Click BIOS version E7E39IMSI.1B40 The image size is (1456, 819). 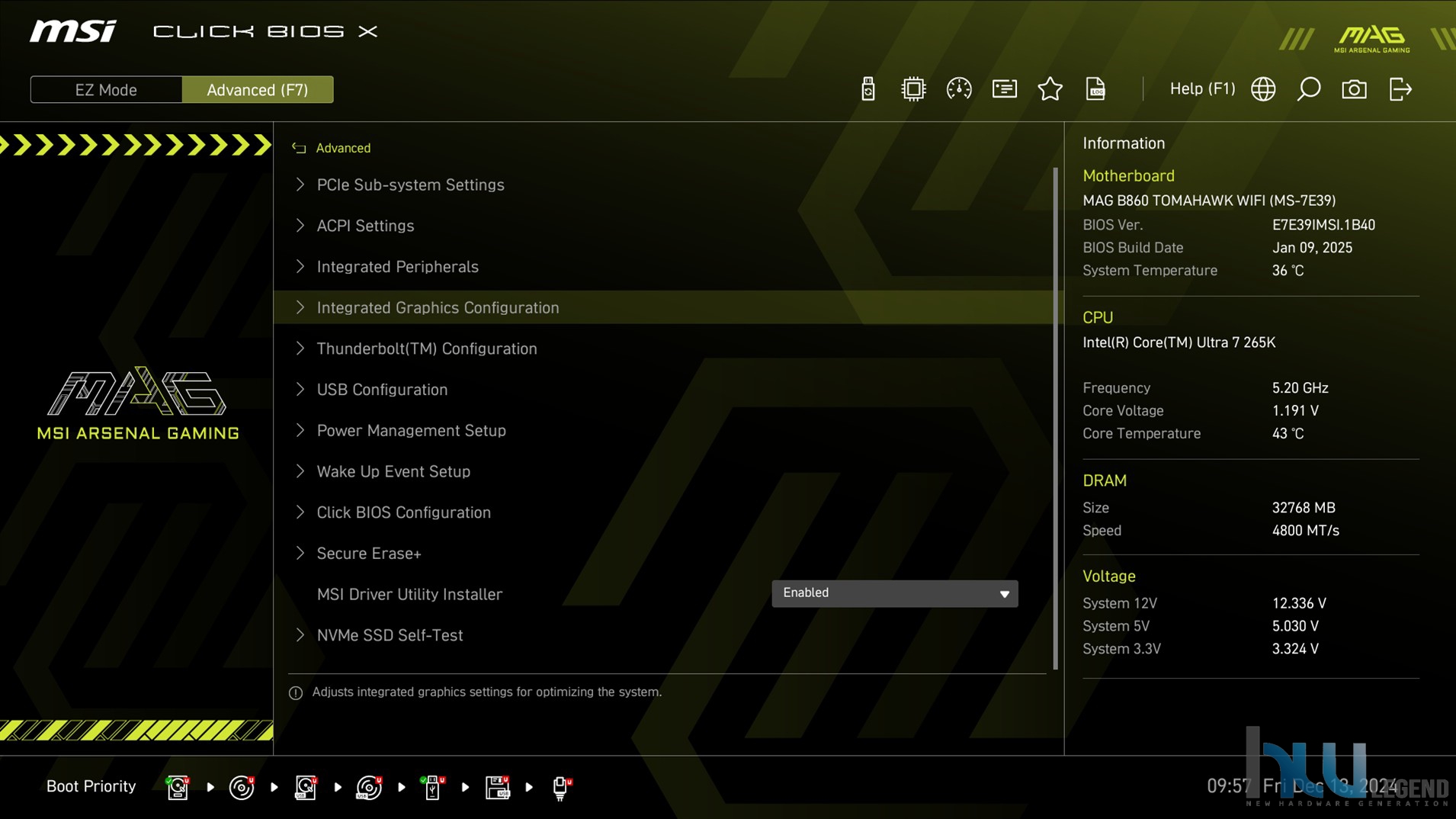coord(1323,225)
